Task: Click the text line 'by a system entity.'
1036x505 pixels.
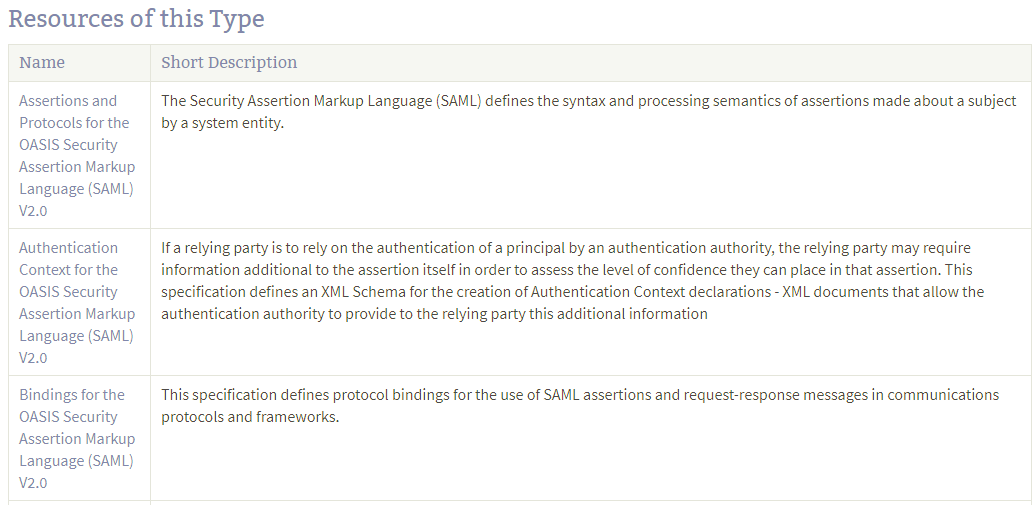Action: pyautogui.click(x=223, y=123)
